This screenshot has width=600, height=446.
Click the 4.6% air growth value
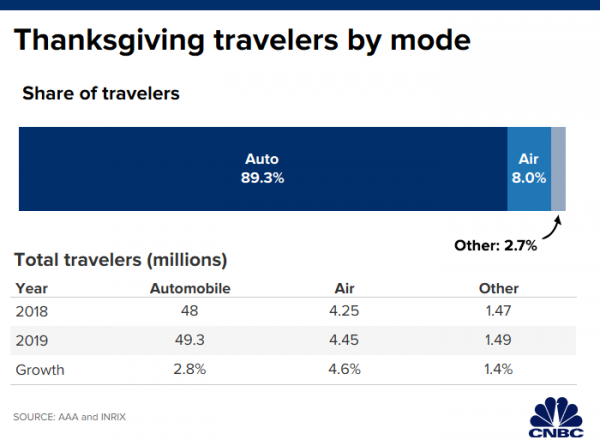345,369
